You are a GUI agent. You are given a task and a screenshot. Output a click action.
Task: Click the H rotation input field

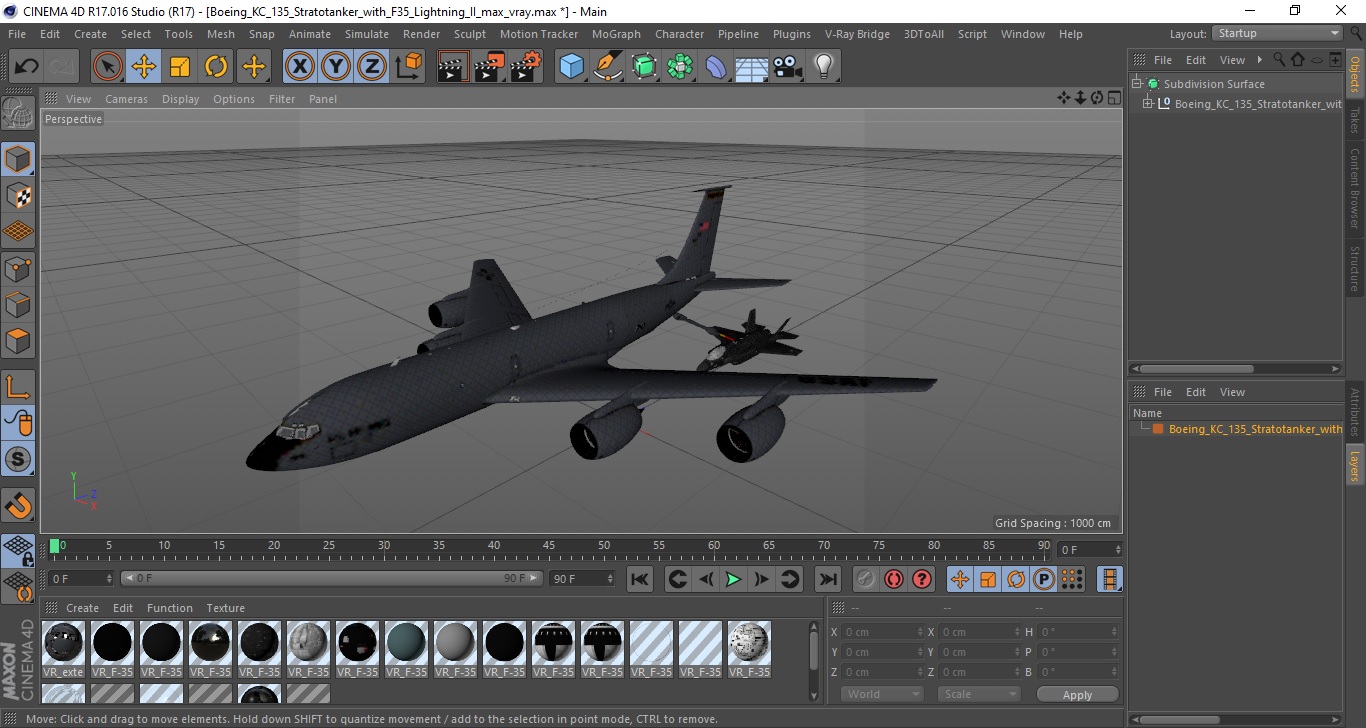click(1080, 632)
